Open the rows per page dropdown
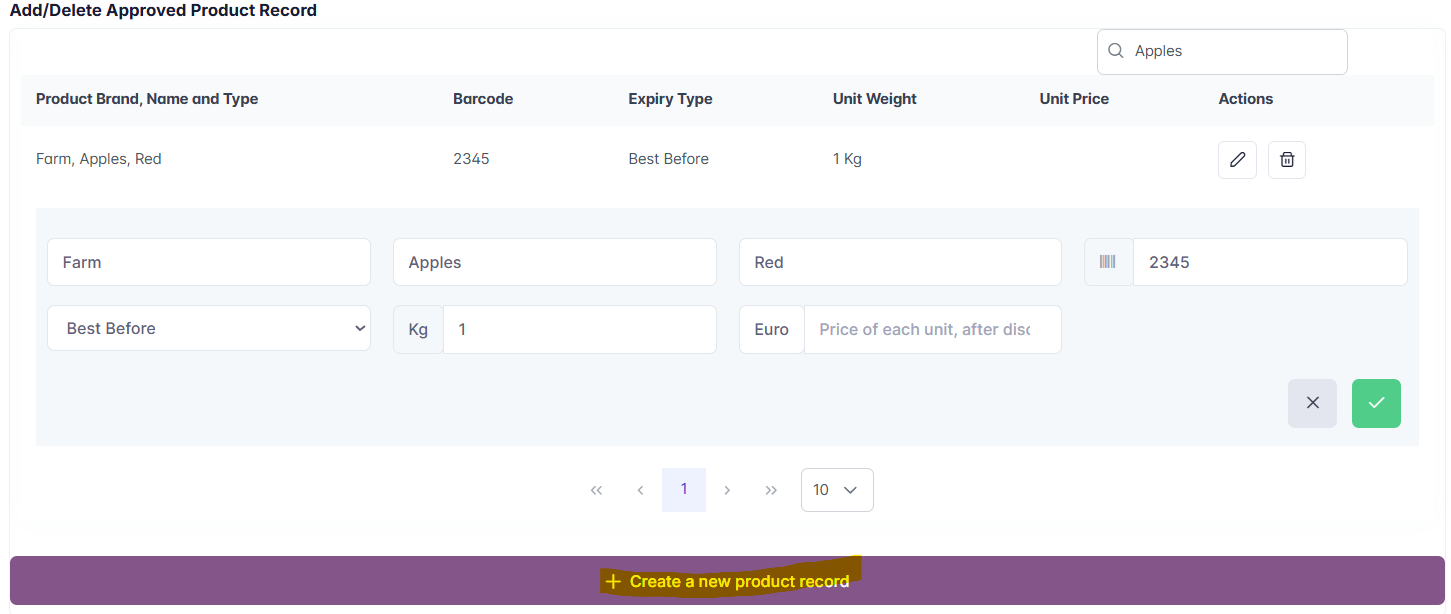Viewport: 1451px width, 614px height. 837,490
